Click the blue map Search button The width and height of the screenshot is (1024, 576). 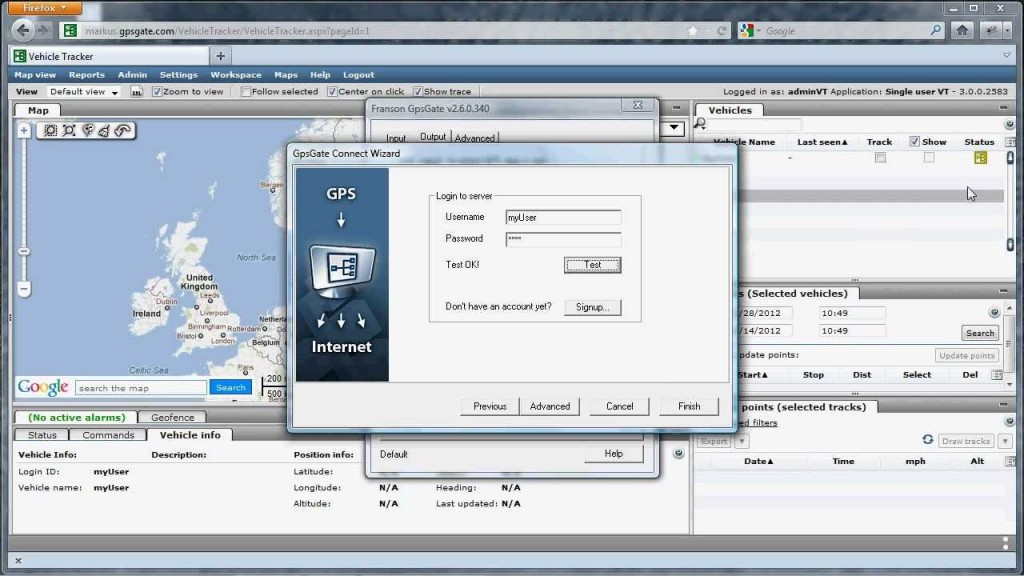(231, 387)
